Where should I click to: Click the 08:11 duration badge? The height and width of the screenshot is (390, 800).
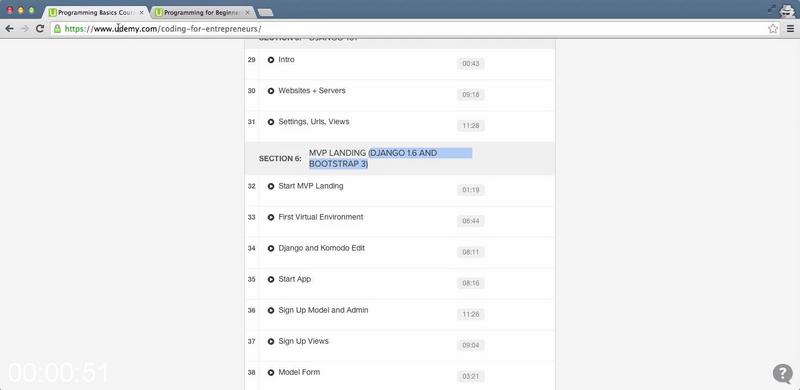tap(471, 253)
